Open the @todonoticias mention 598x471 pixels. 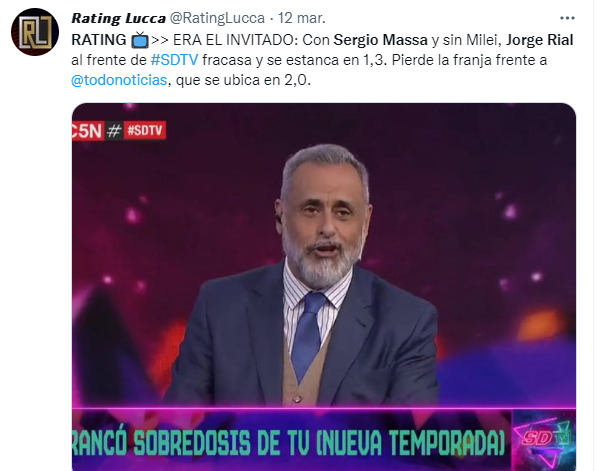click(x=119, y=80)
